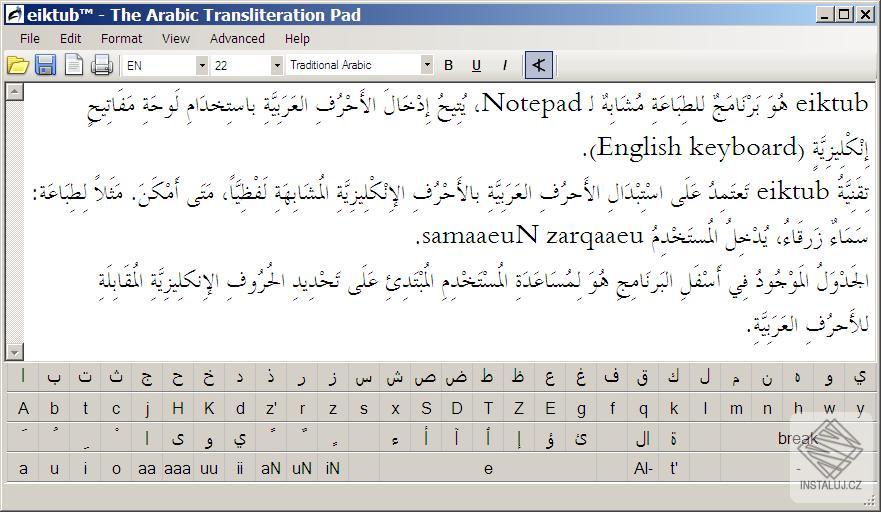The image size is (881, 512).
Task: Click the 'English keyboard' text in the editor
Action: (x=698, y=148)
